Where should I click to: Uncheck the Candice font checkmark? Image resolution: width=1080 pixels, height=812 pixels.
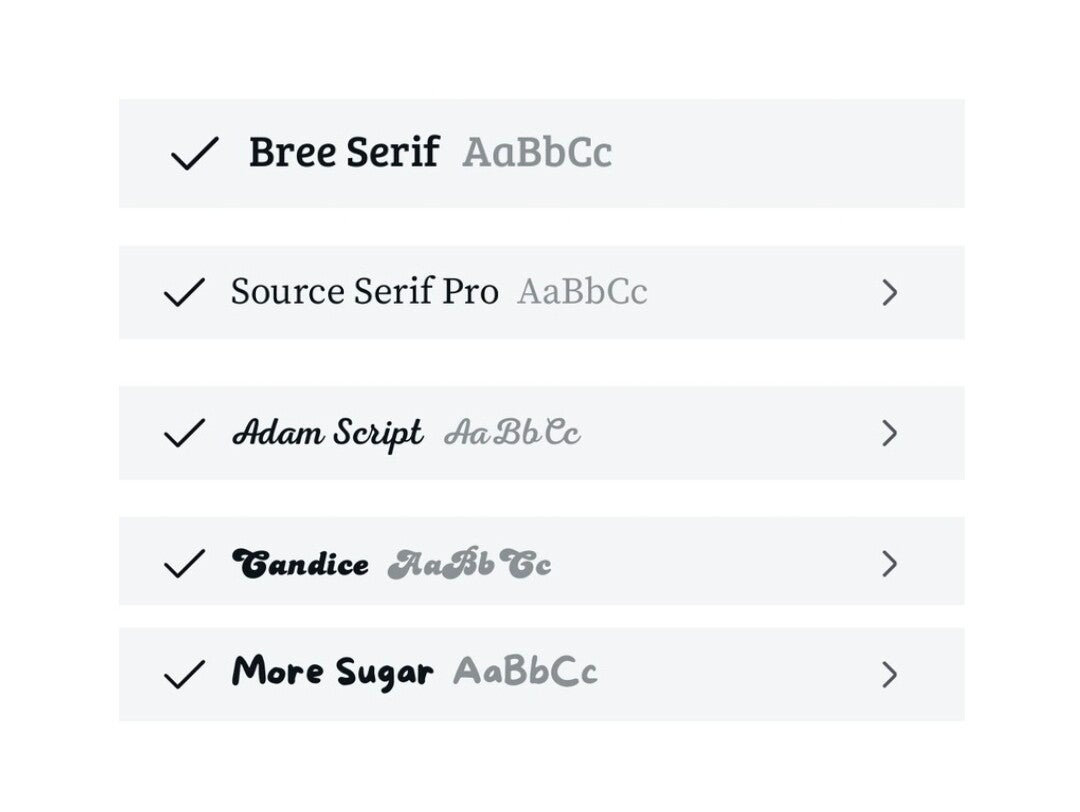[183, 564]
